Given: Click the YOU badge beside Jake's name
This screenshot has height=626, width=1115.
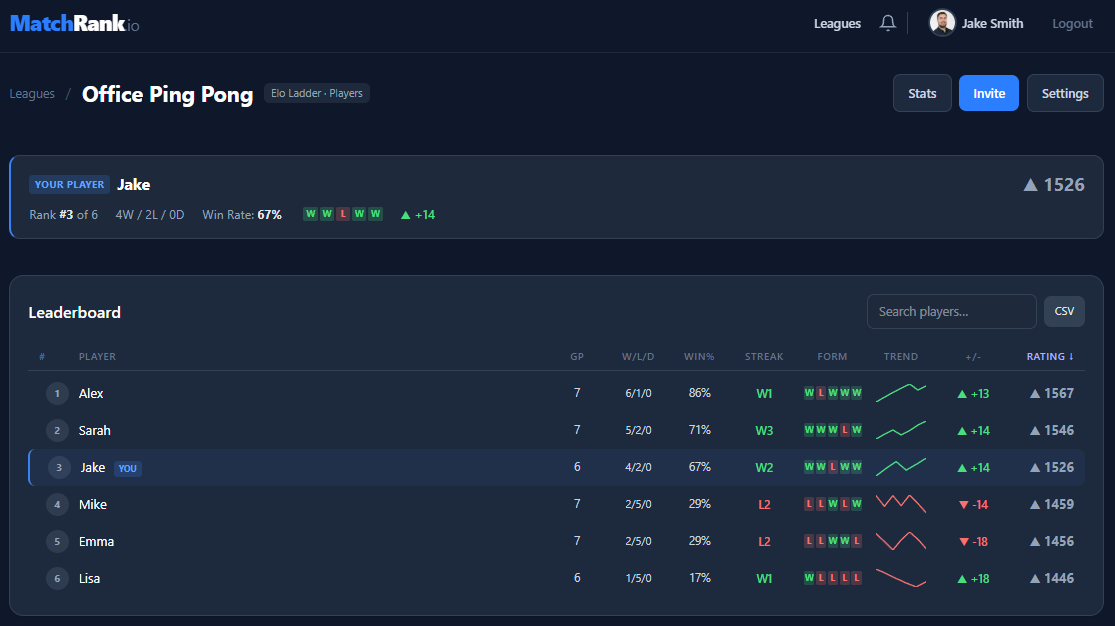Looking at the screenshot, I should pos(127,467).
